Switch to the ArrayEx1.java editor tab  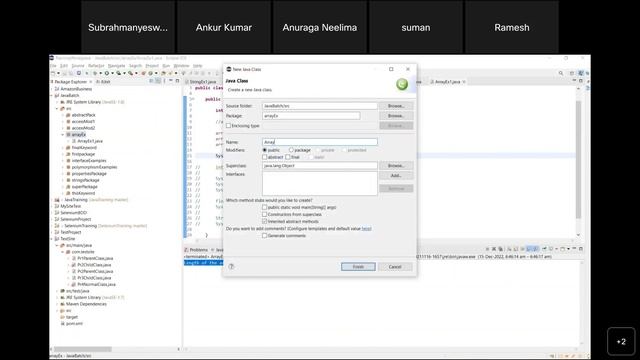[447, 82]
